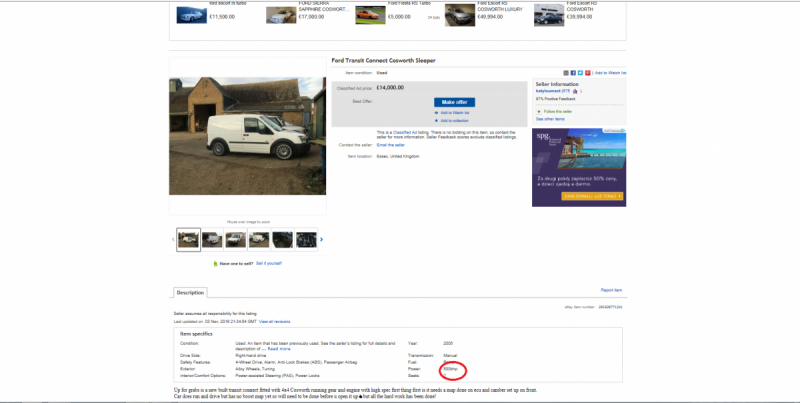Click the seller feedback star icon
This screenshot has width=800, height=403.
point(576,91)
